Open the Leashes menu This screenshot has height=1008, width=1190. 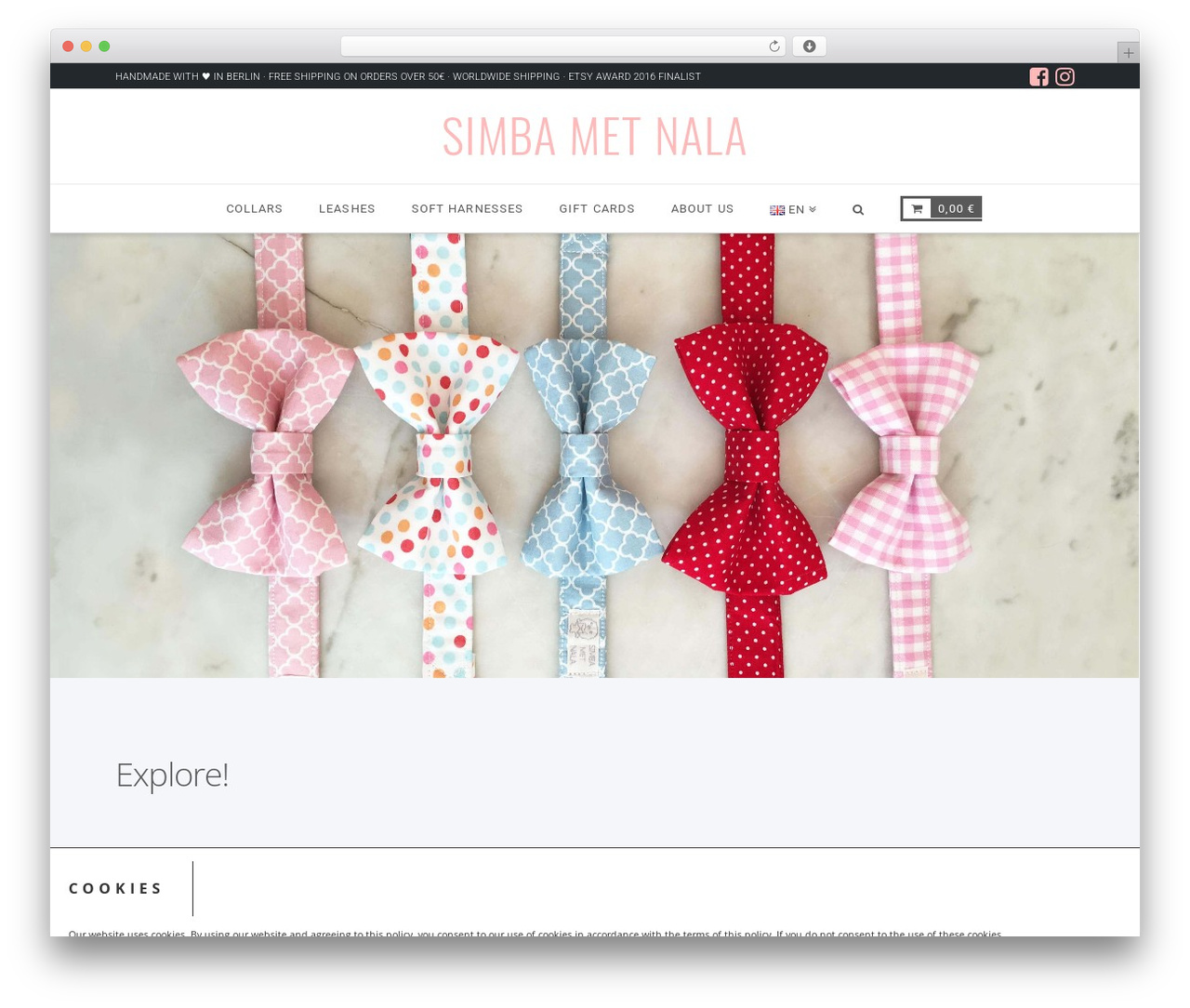(347, 208)
